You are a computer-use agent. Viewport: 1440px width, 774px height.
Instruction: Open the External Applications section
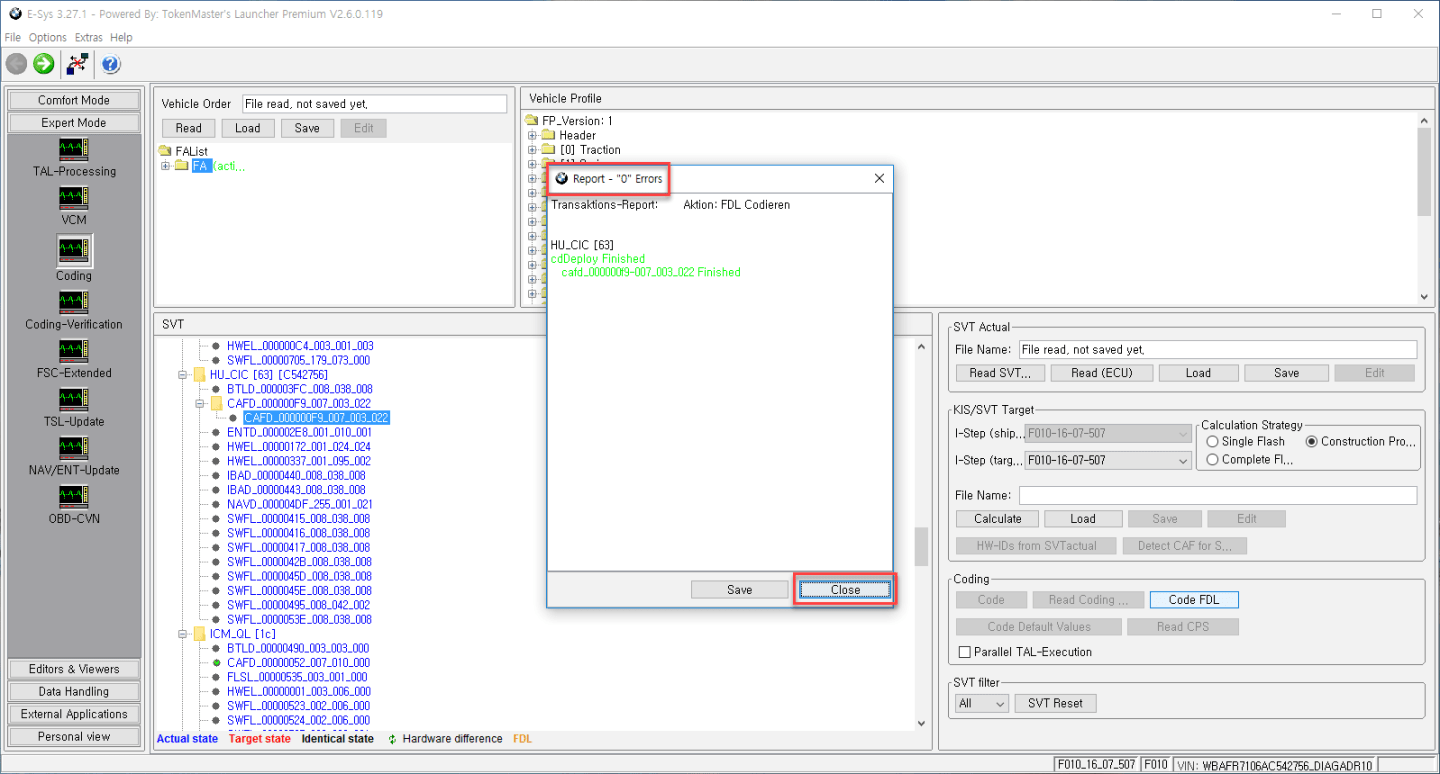(74, 714)
